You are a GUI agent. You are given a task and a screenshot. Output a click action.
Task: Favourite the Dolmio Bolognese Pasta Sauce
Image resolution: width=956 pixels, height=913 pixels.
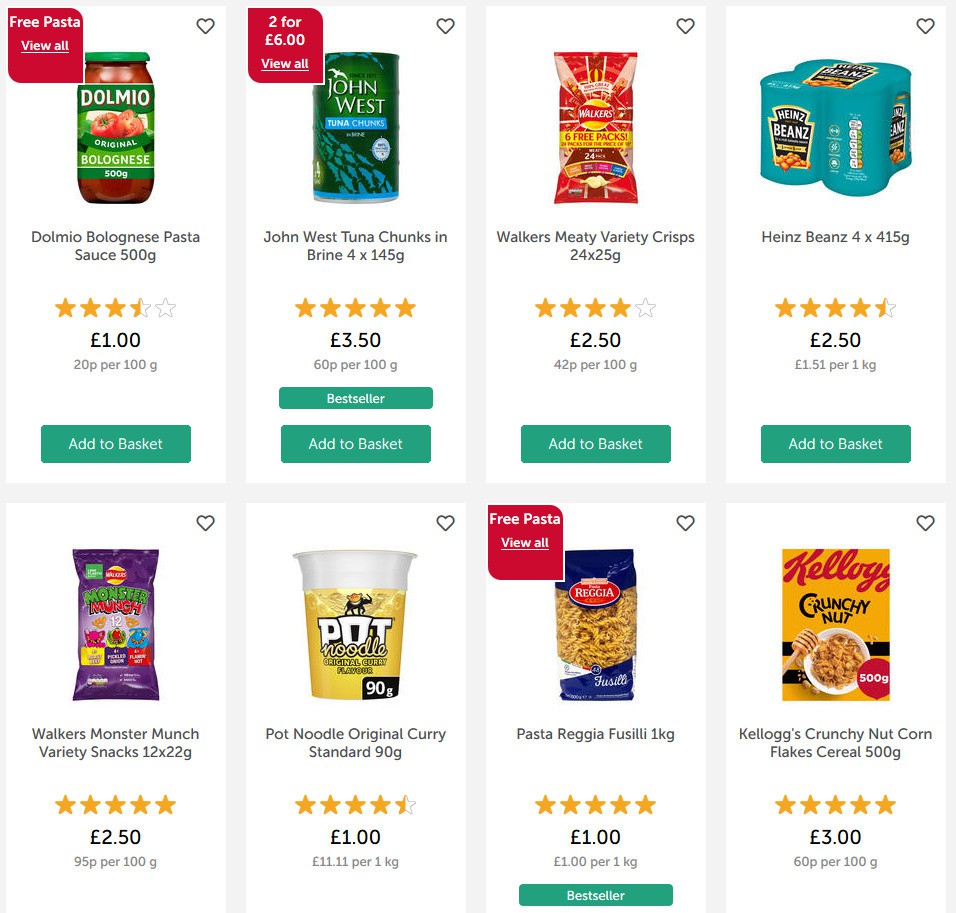point(205,26)
